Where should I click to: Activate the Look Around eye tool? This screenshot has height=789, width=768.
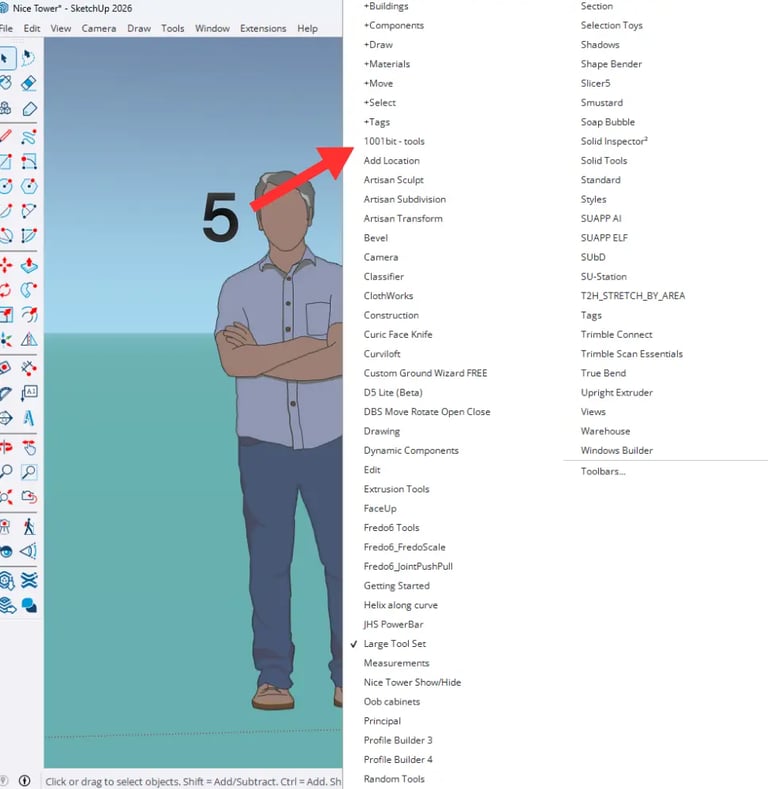point(6,551)
